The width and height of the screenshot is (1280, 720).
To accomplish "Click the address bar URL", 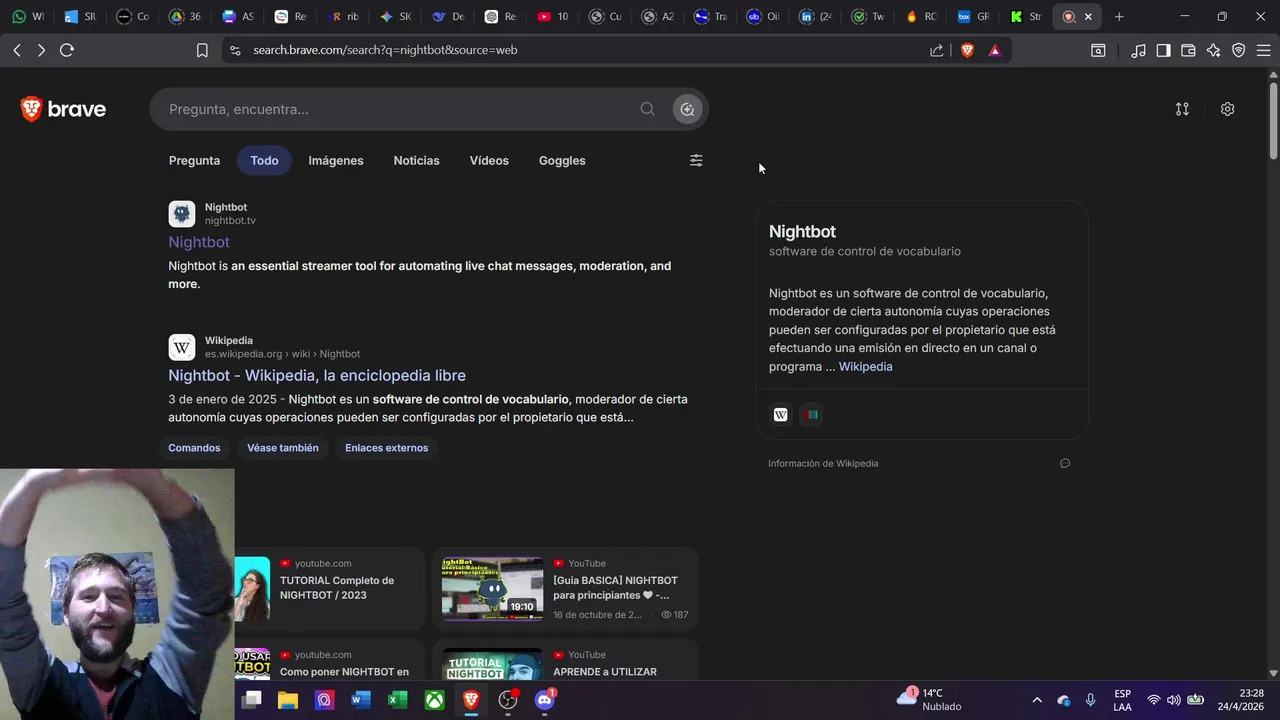I will 385,50.
